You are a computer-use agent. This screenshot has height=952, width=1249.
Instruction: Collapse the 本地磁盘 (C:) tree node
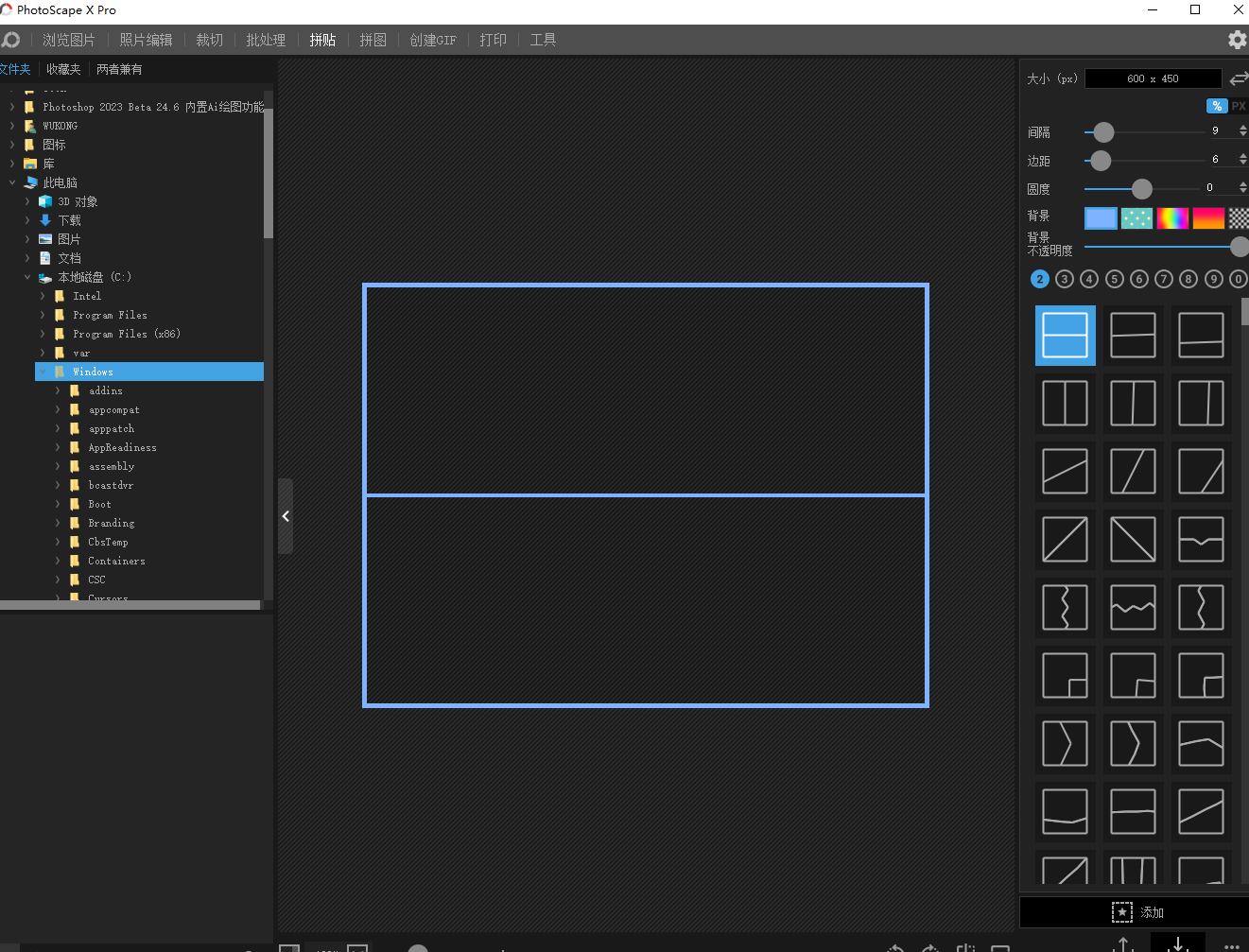[27, 277]
